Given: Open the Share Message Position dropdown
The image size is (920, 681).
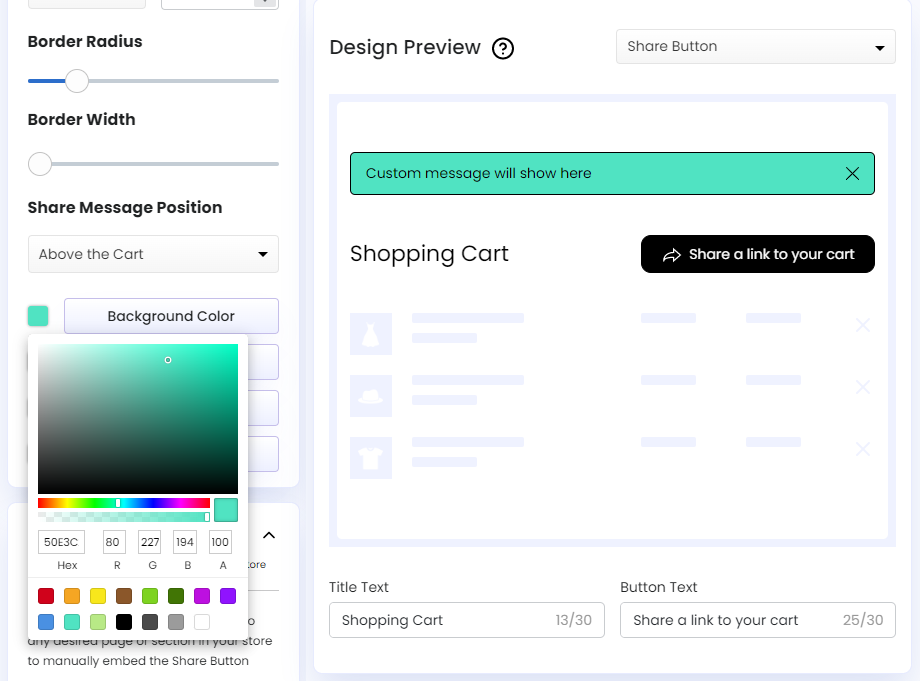Looking at the screenshot, I should (152, 254).
